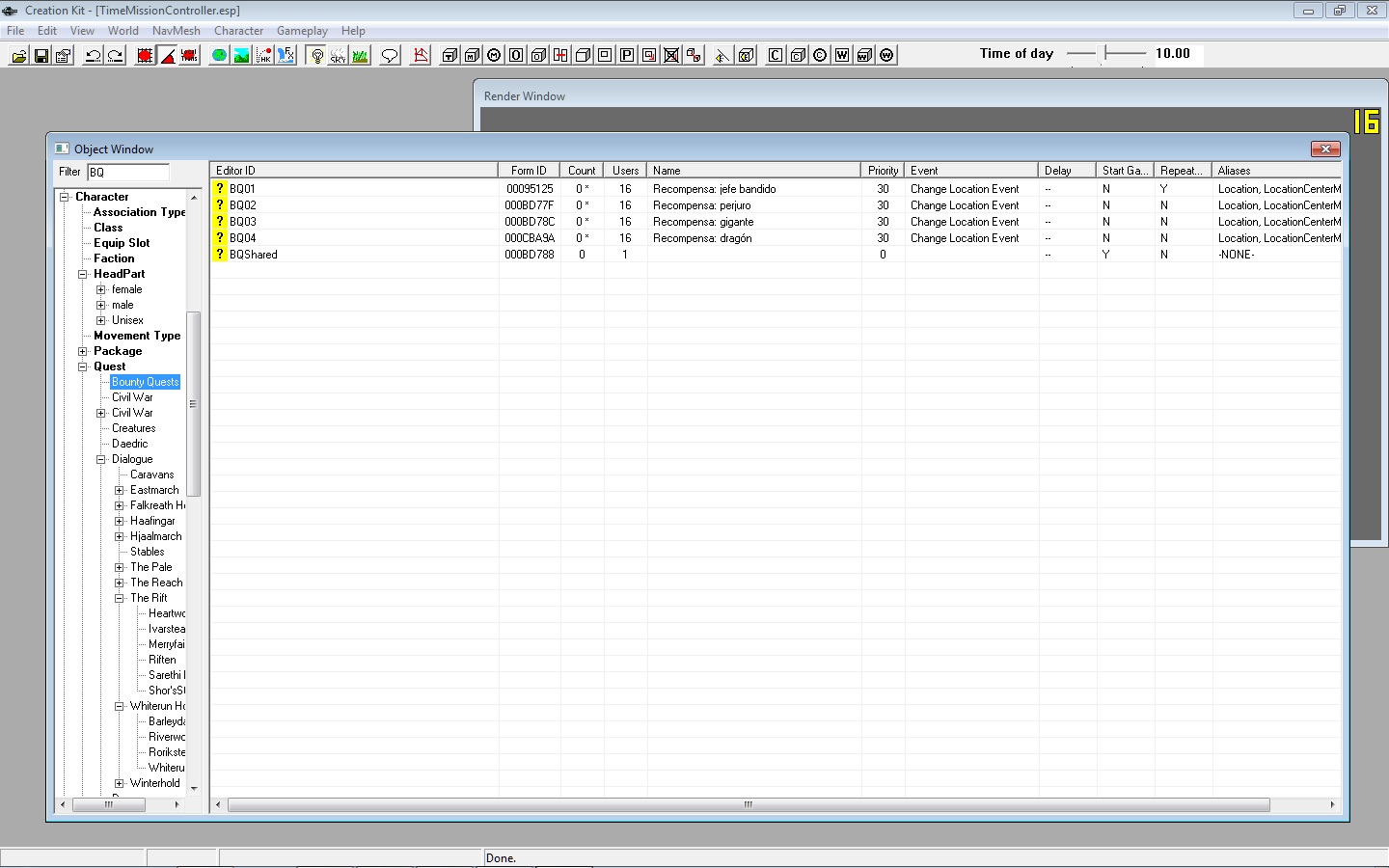Click the cube T toolbar icon
Viewport: 1389px width, 868px height.
[449, 55]
